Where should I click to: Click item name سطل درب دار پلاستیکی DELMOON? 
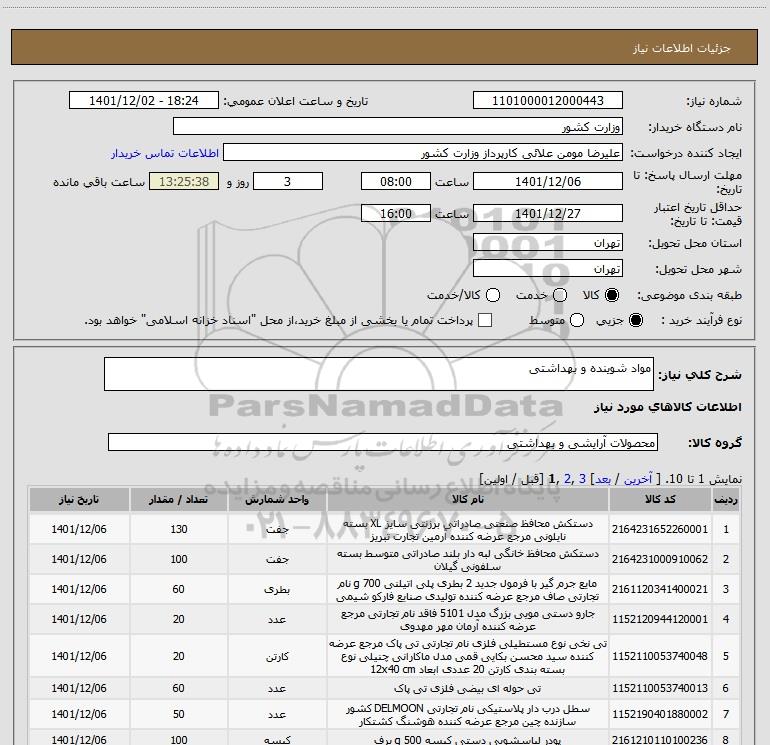coord(468,715)
